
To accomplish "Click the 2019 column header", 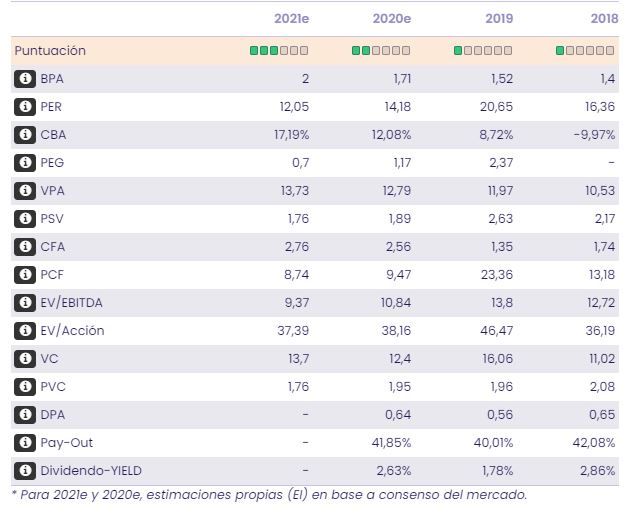I will (x=498, y=19).
